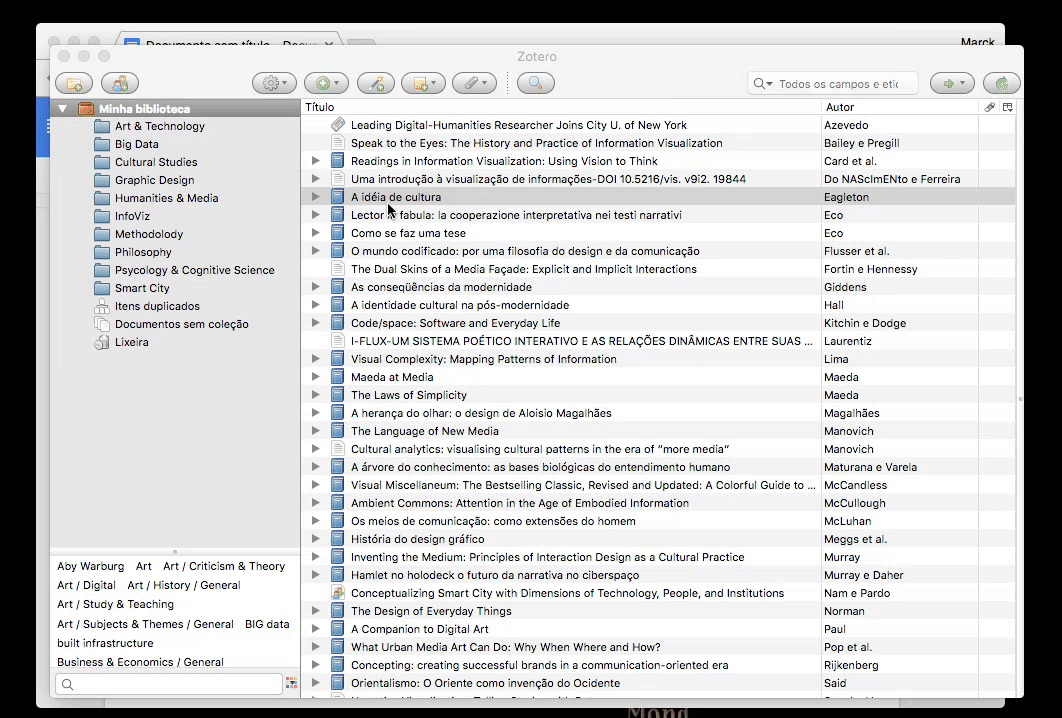Expand História do design gráfico item

coord(316,538)
